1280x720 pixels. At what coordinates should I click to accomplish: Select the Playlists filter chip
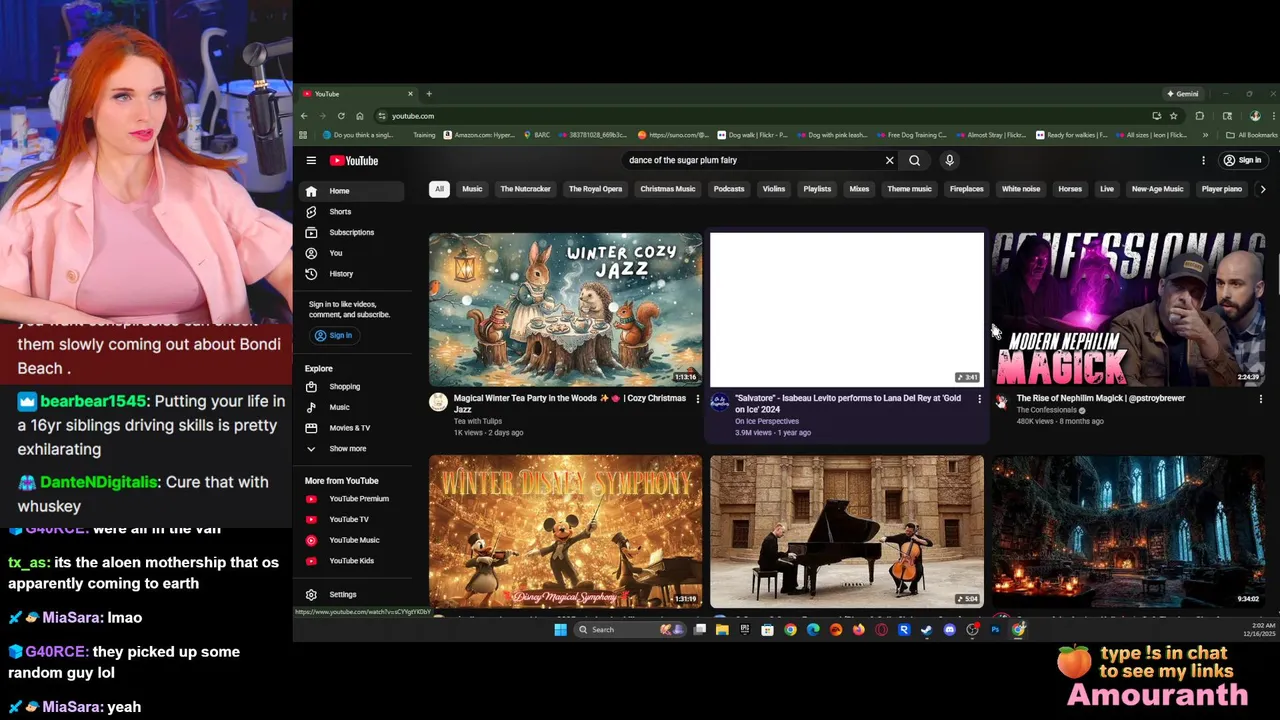[817, 189]
